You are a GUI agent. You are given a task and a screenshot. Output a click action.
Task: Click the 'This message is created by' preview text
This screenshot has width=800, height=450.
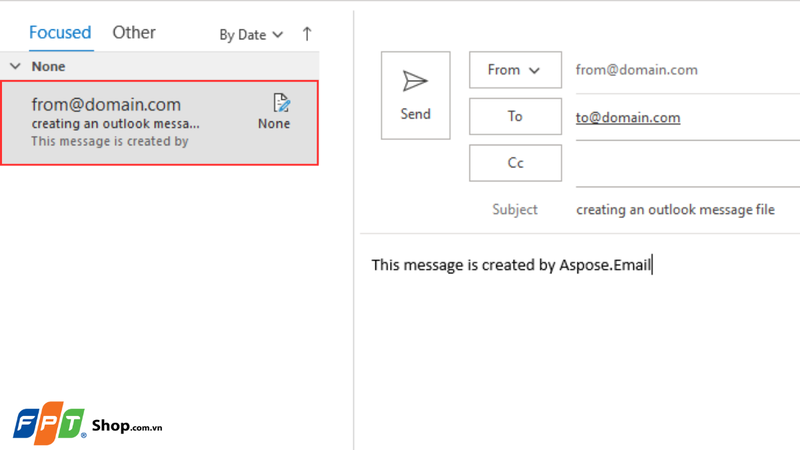pyautogui.click(x=110, y=141)
